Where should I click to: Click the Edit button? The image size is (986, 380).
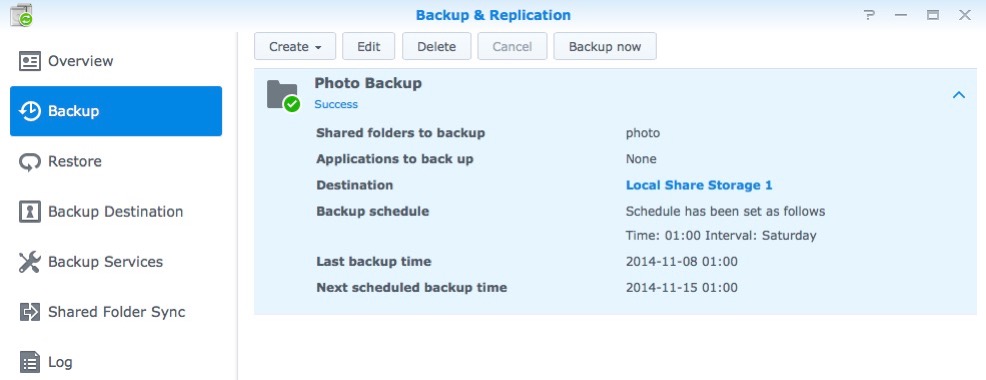pyautogui.click(x=368, y=47)
